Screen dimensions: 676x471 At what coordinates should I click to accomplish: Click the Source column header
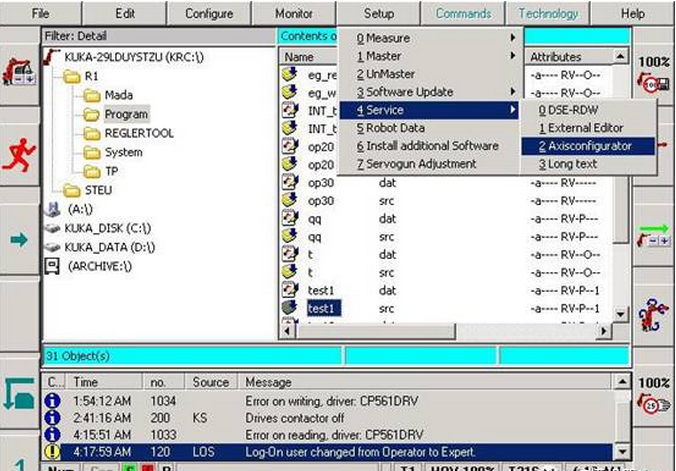coord(210,382)
